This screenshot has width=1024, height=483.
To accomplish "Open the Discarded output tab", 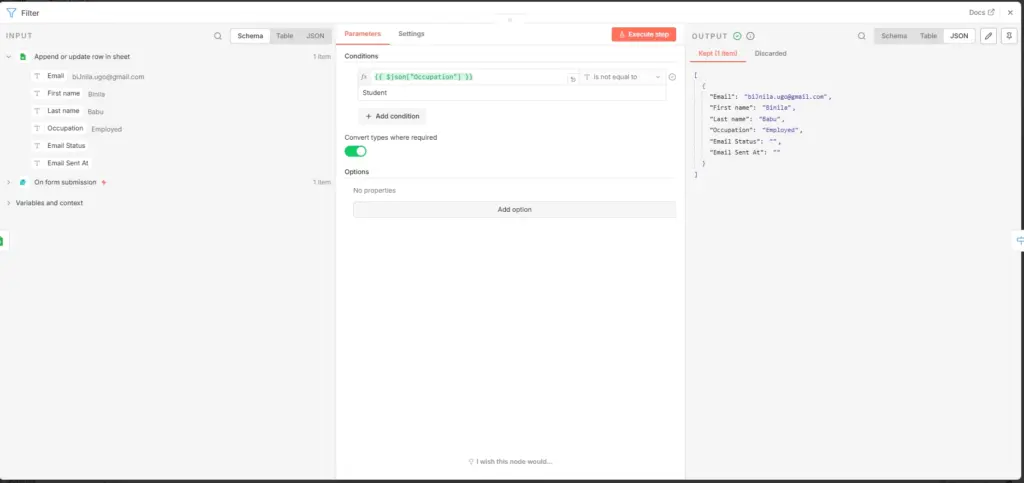I will 771,54.
